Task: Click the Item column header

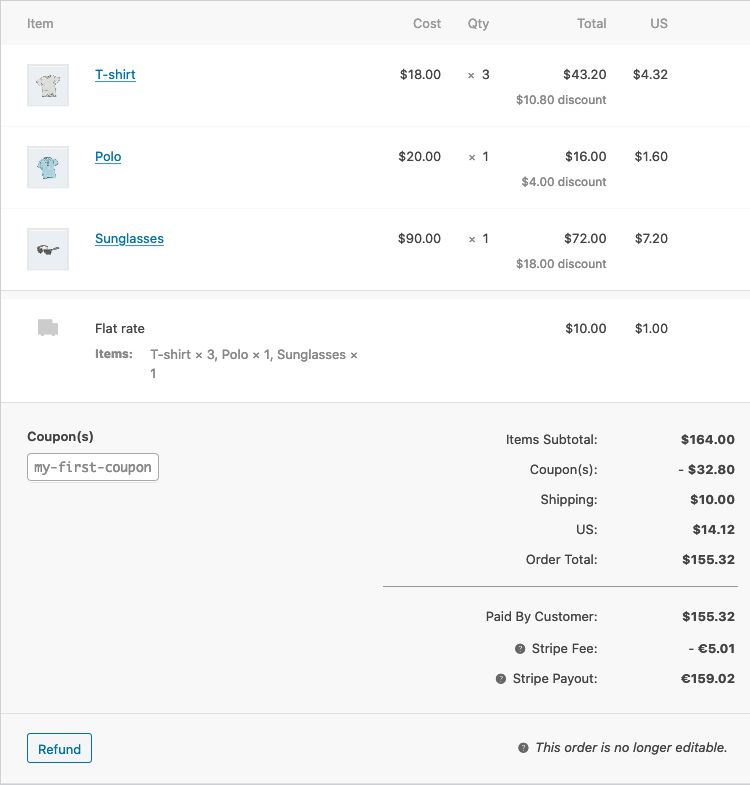Action: (x=40, y=23)
